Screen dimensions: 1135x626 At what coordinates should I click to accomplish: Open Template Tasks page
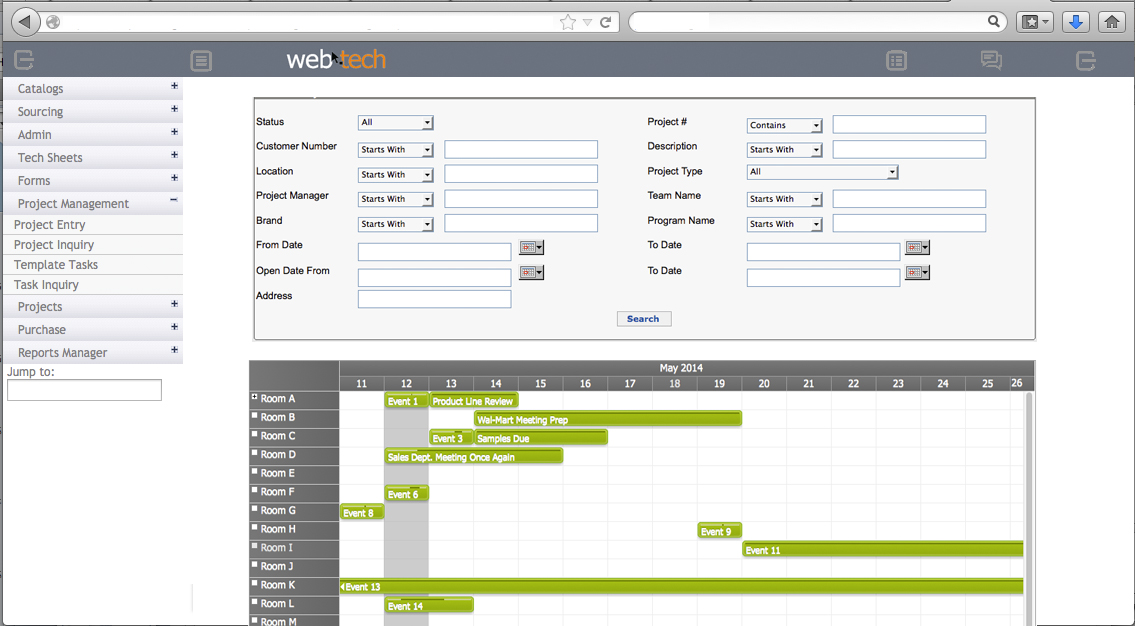point(56,265)
